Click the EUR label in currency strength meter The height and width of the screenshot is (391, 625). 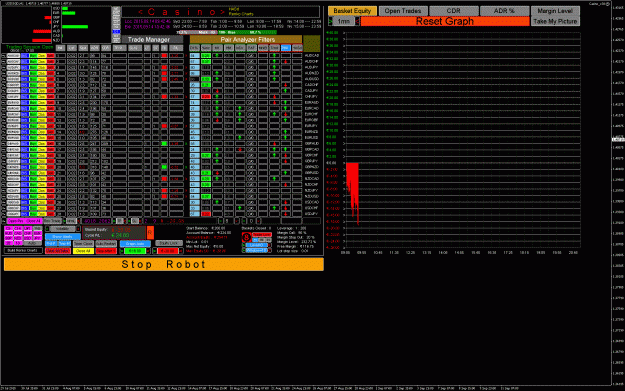tap(56, 13)
